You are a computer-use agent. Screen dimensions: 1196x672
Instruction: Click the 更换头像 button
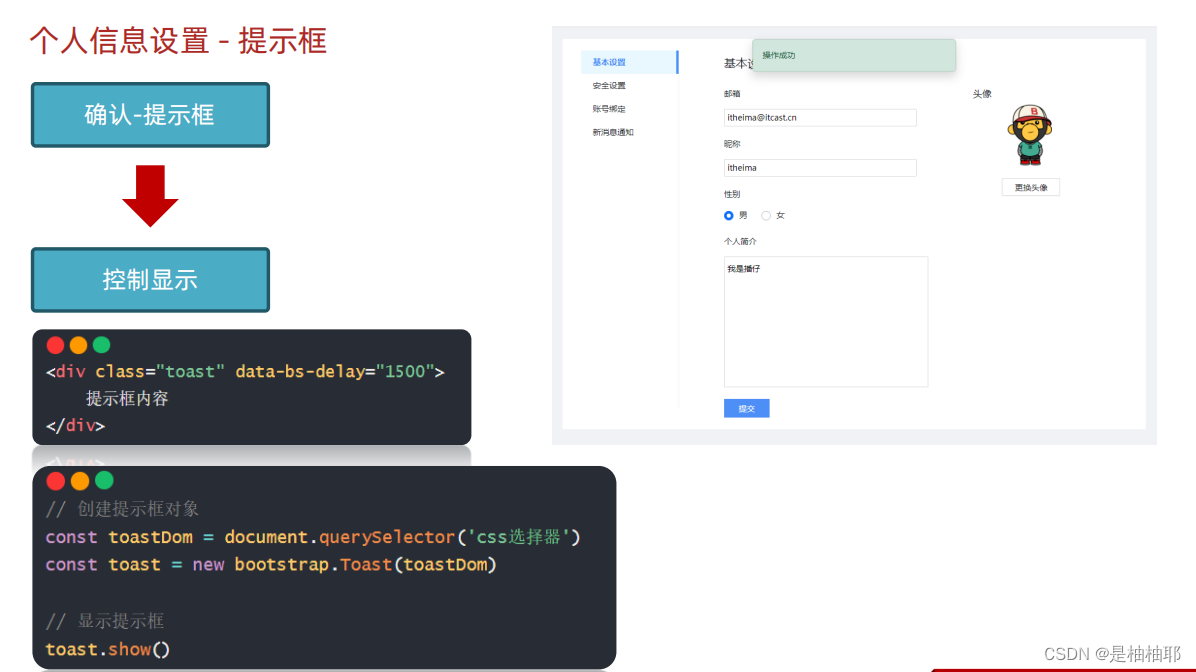tap(1031, 187)
